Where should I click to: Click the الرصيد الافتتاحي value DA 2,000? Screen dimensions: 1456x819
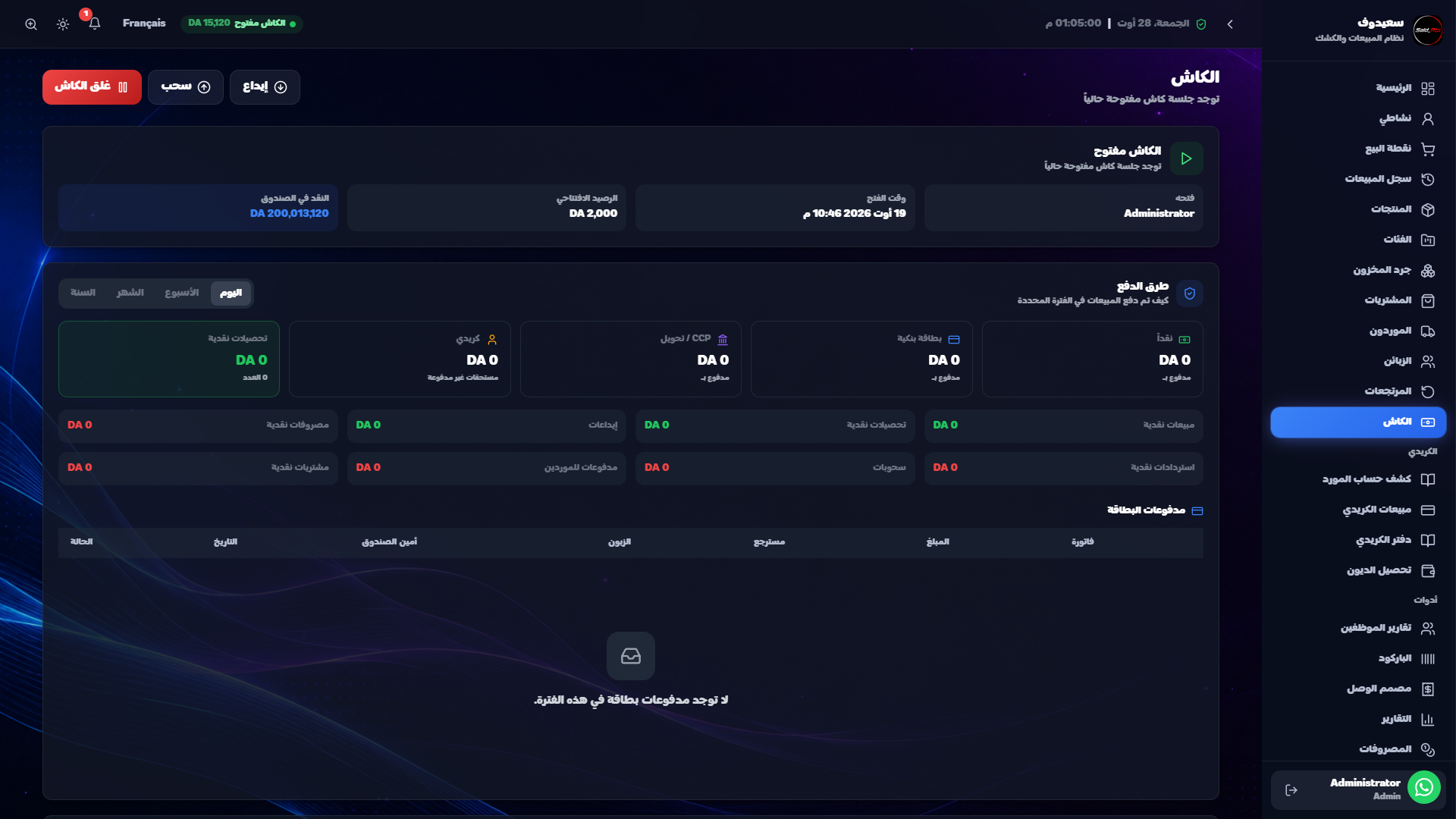[x=593, y=214]
